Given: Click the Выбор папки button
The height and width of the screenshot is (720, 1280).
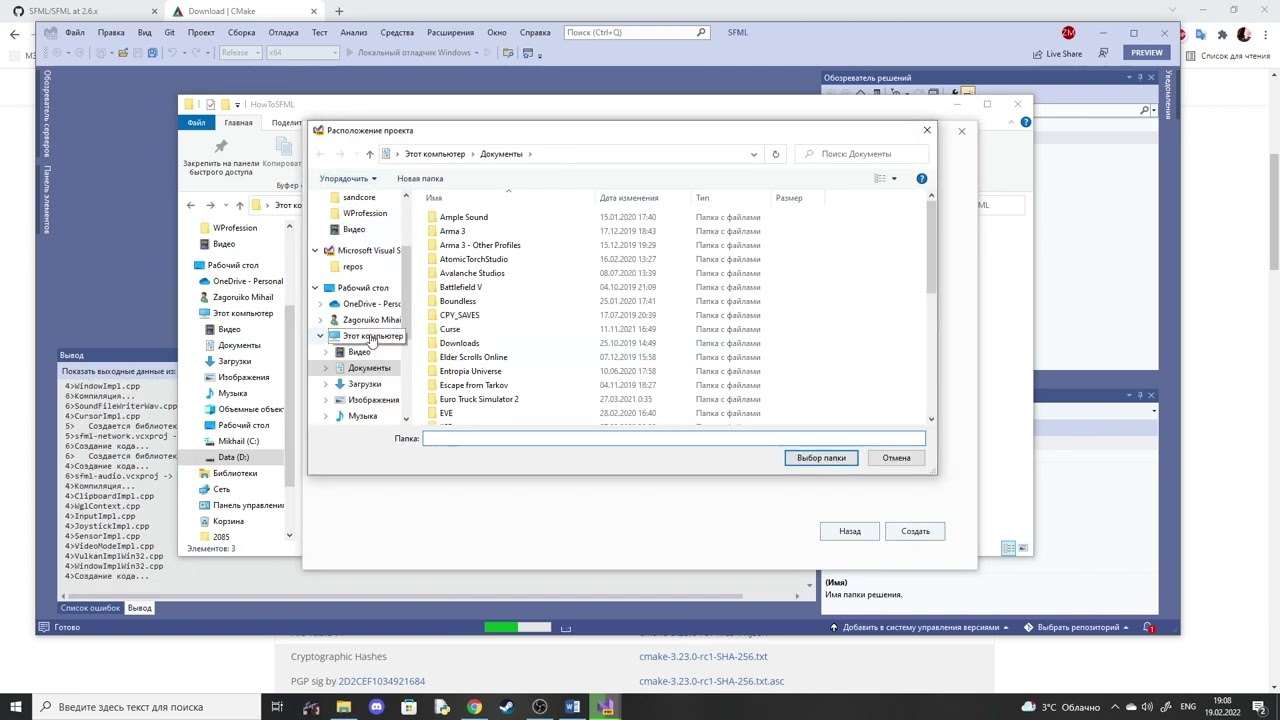Looking at the screenshot, I should click(821, 458).
